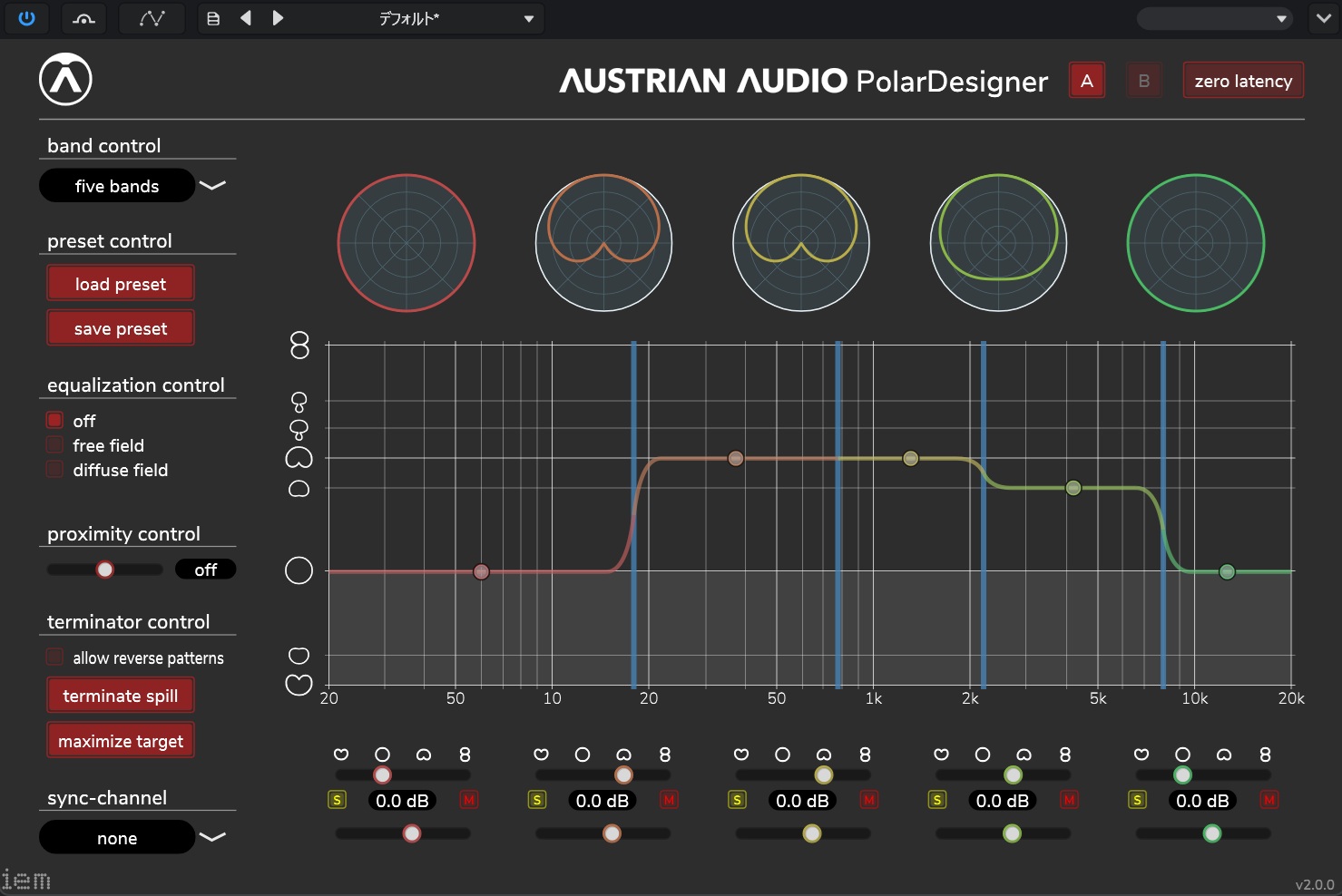The height and width of the screenshot is (896, 1342).
Task: Switch to the A settings slot
Action: (x=1086, y=81)
